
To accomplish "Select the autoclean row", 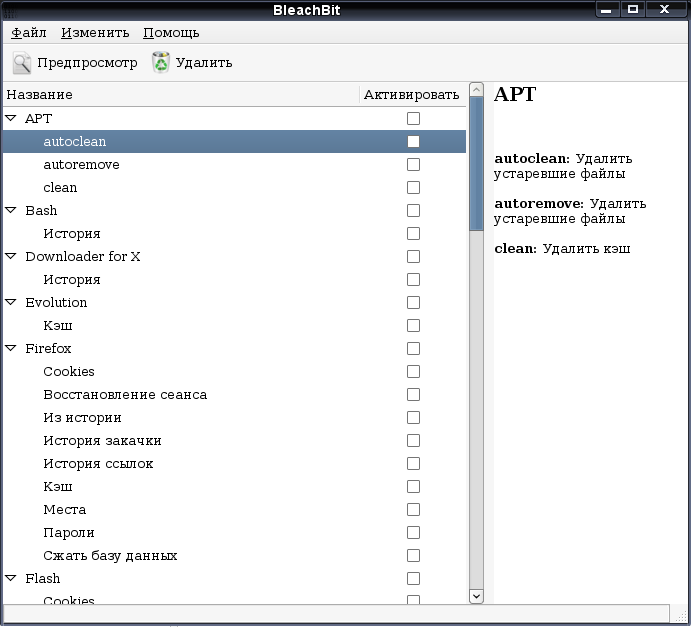I will [x=234, y=141].
